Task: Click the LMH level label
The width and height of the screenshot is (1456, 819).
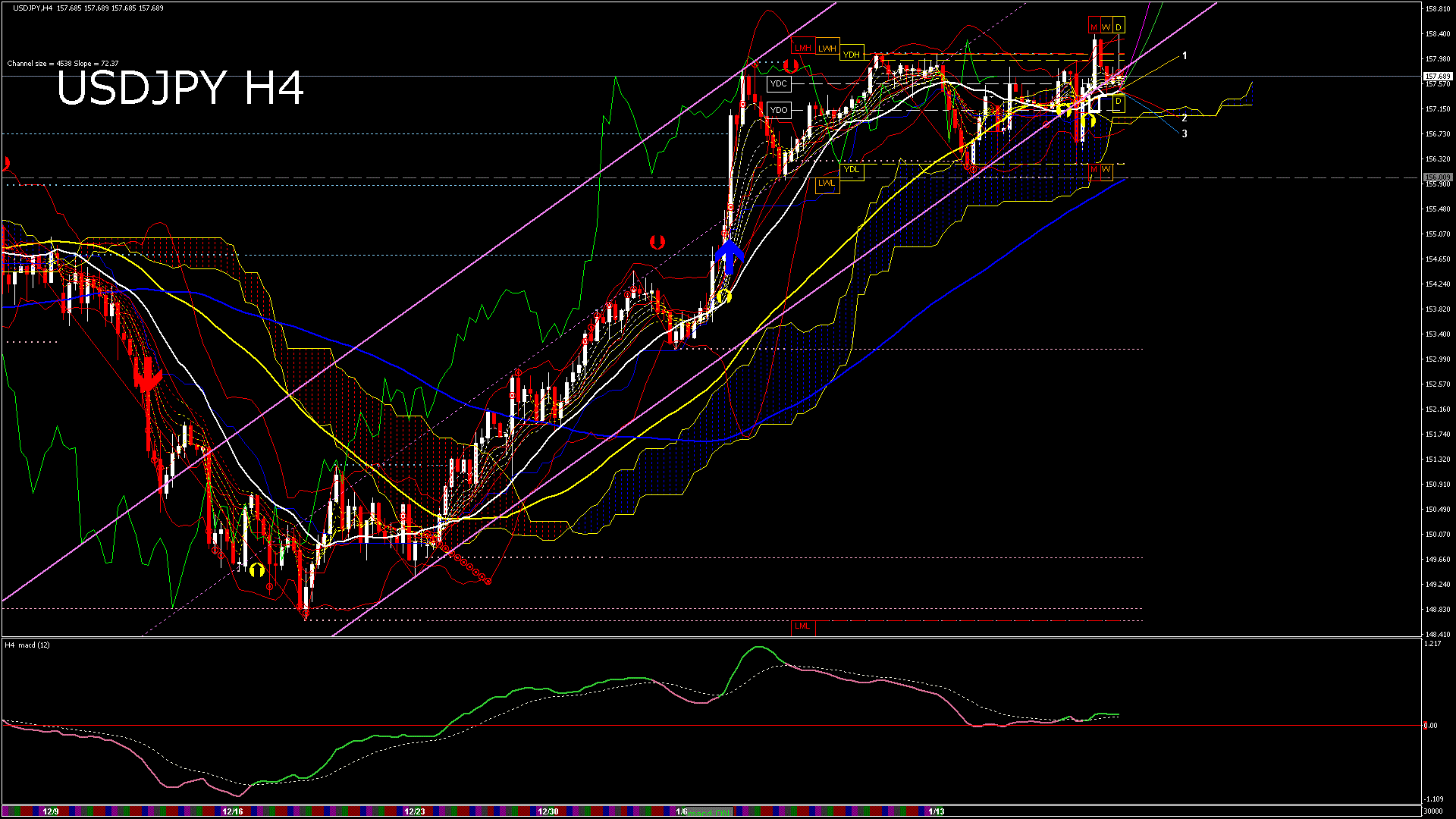Action: (802, 49)
